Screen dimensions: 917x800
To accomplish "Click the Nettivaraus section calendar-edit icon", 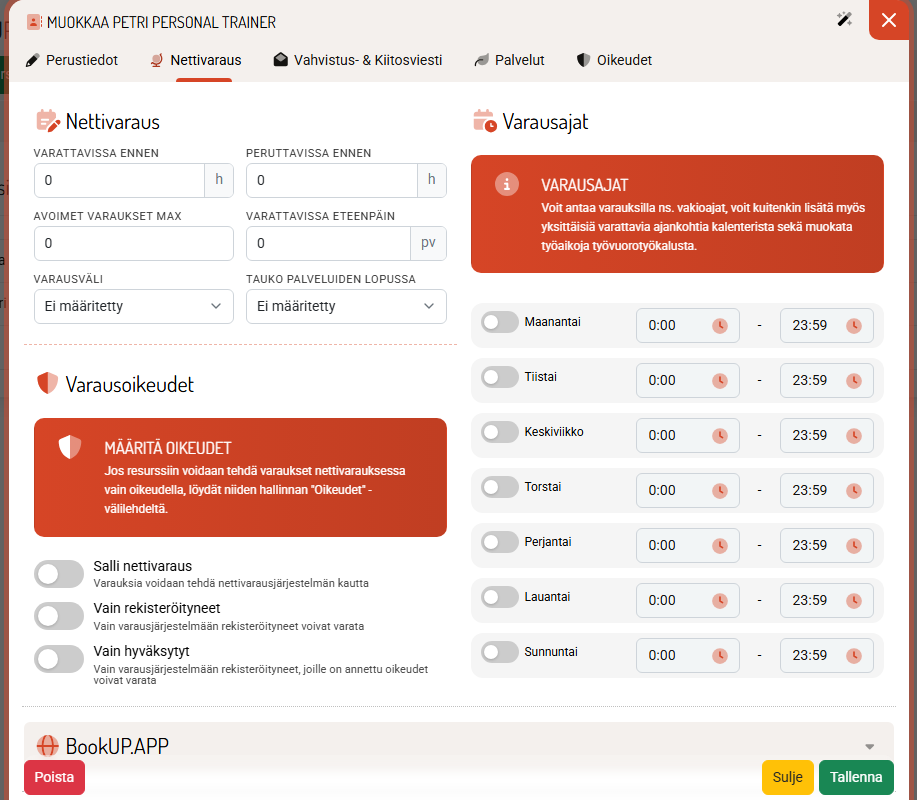I will [48, 120].
